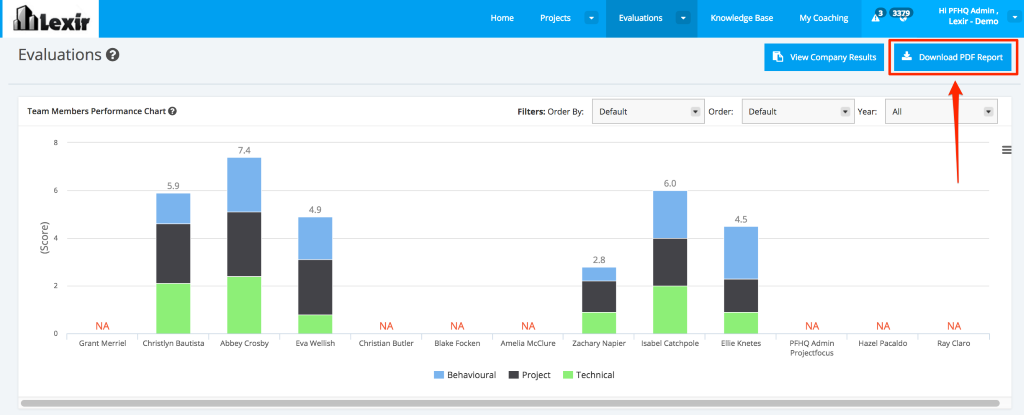Screen dimensions: 1024x415
Task: Click the Ray Claro axis label
Action: pyautogui.click(x=953, y=343)
